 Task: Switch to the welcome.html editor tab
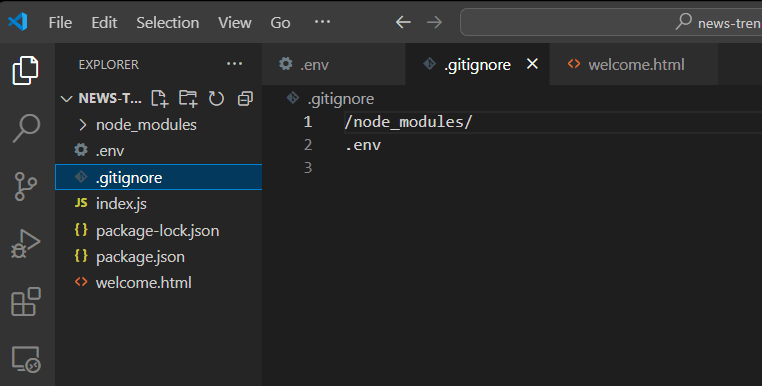(634, 64)
